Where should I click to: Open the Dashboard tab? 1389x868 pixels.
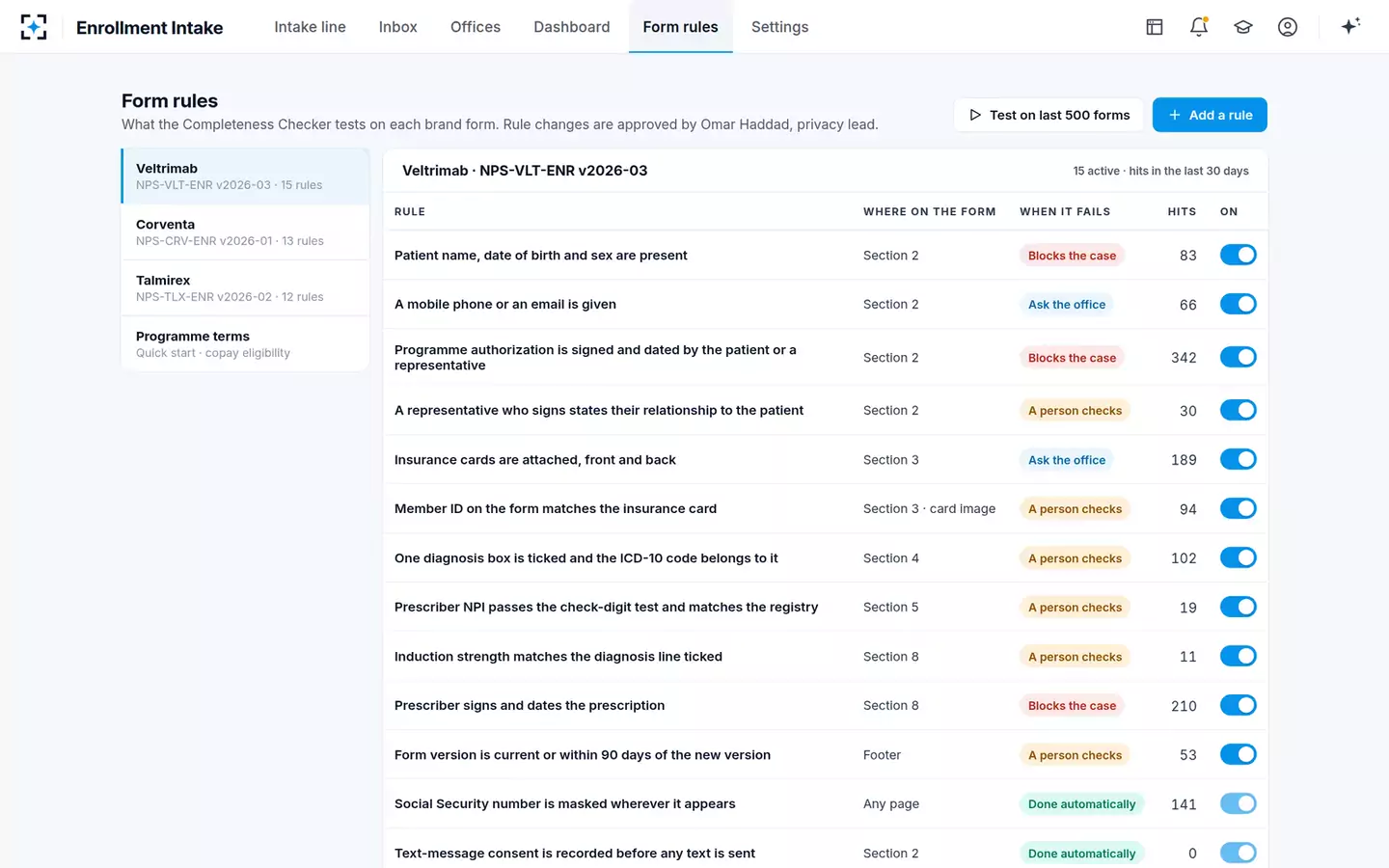point(572,27)
